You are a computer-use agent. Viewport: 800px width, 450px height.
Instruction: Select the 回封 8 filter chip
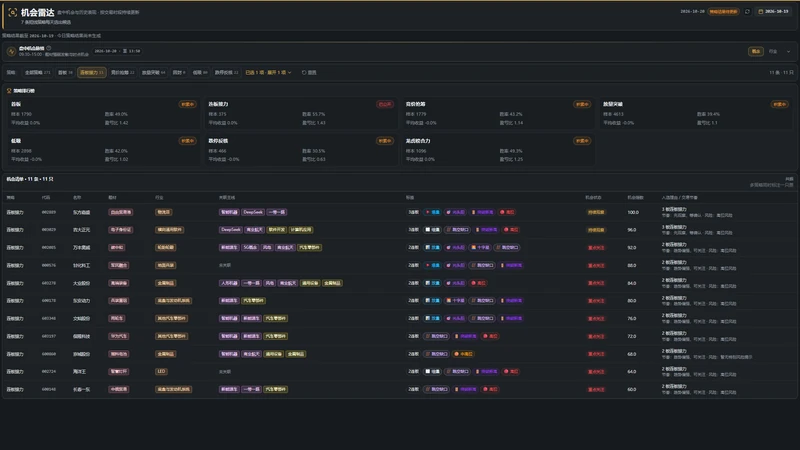pos(179,72)
